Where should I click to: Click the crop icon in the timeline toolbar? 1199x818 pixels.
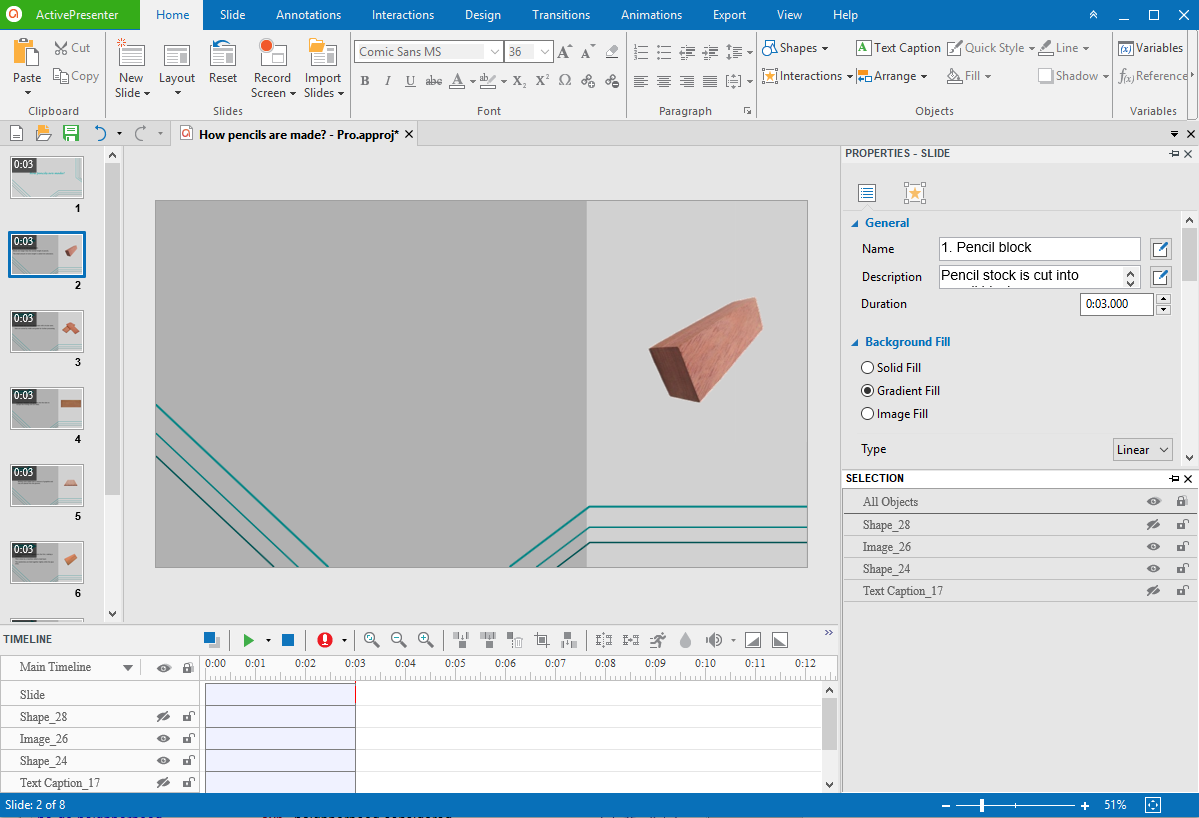(542, 640)
